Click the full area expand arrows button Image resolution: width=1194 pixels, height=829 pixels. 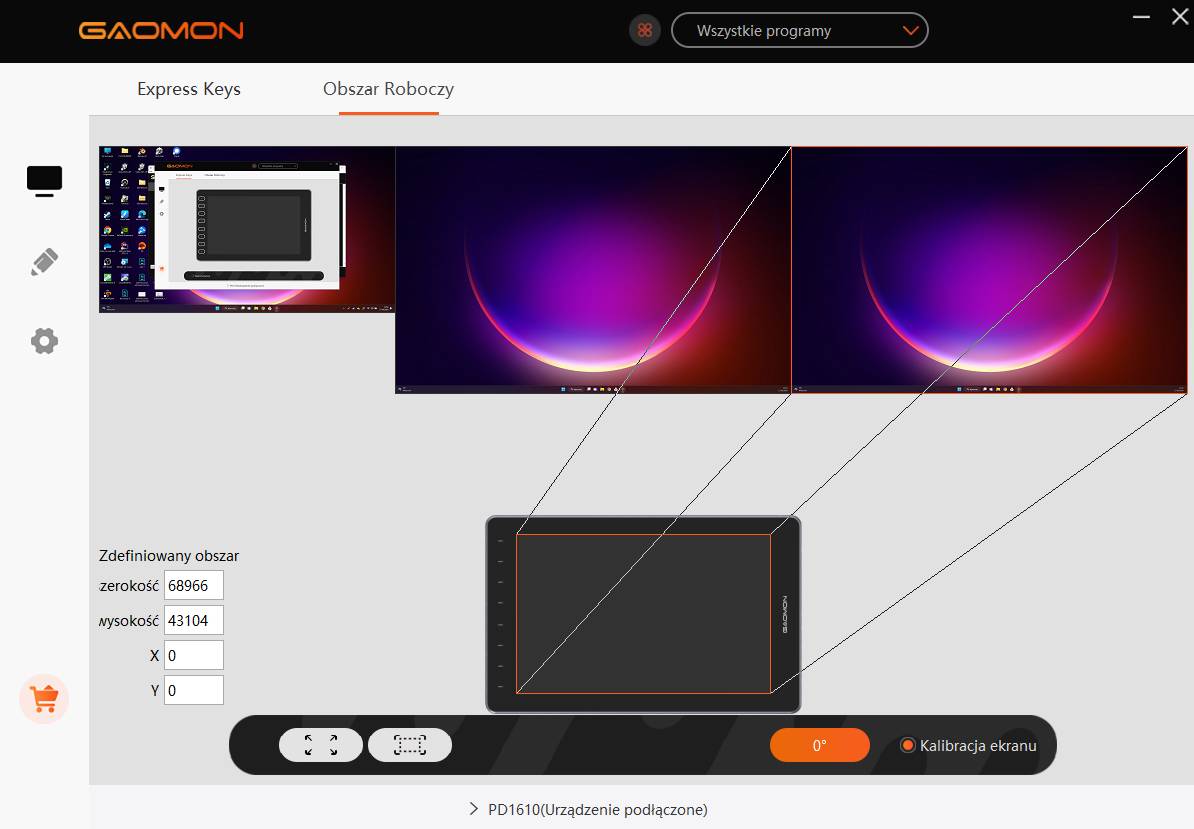click(320, 745)
